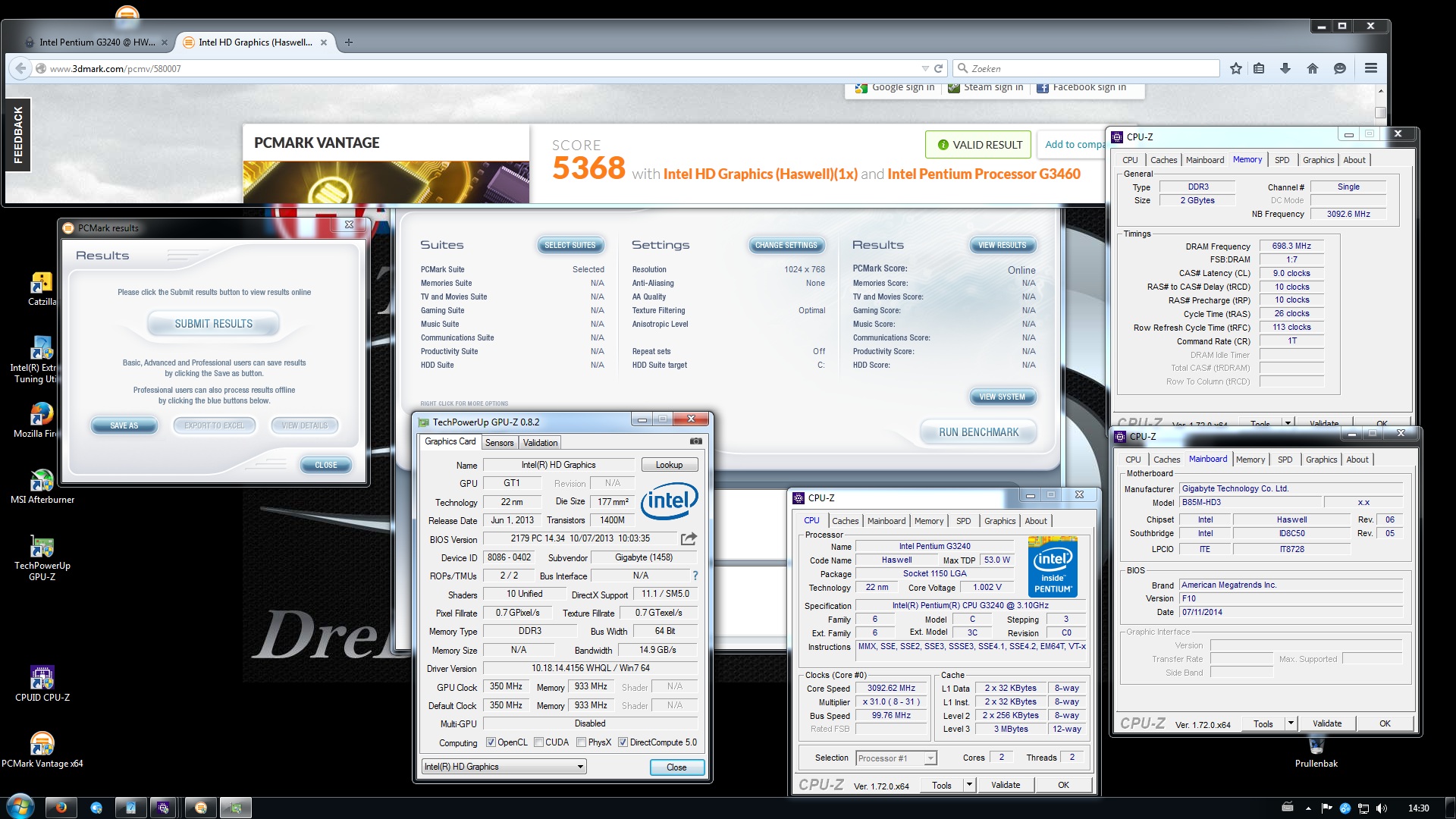Click the Firefox taskbar icon
The width and height of the screenshot is (1456, 819).
pos(61,808)
